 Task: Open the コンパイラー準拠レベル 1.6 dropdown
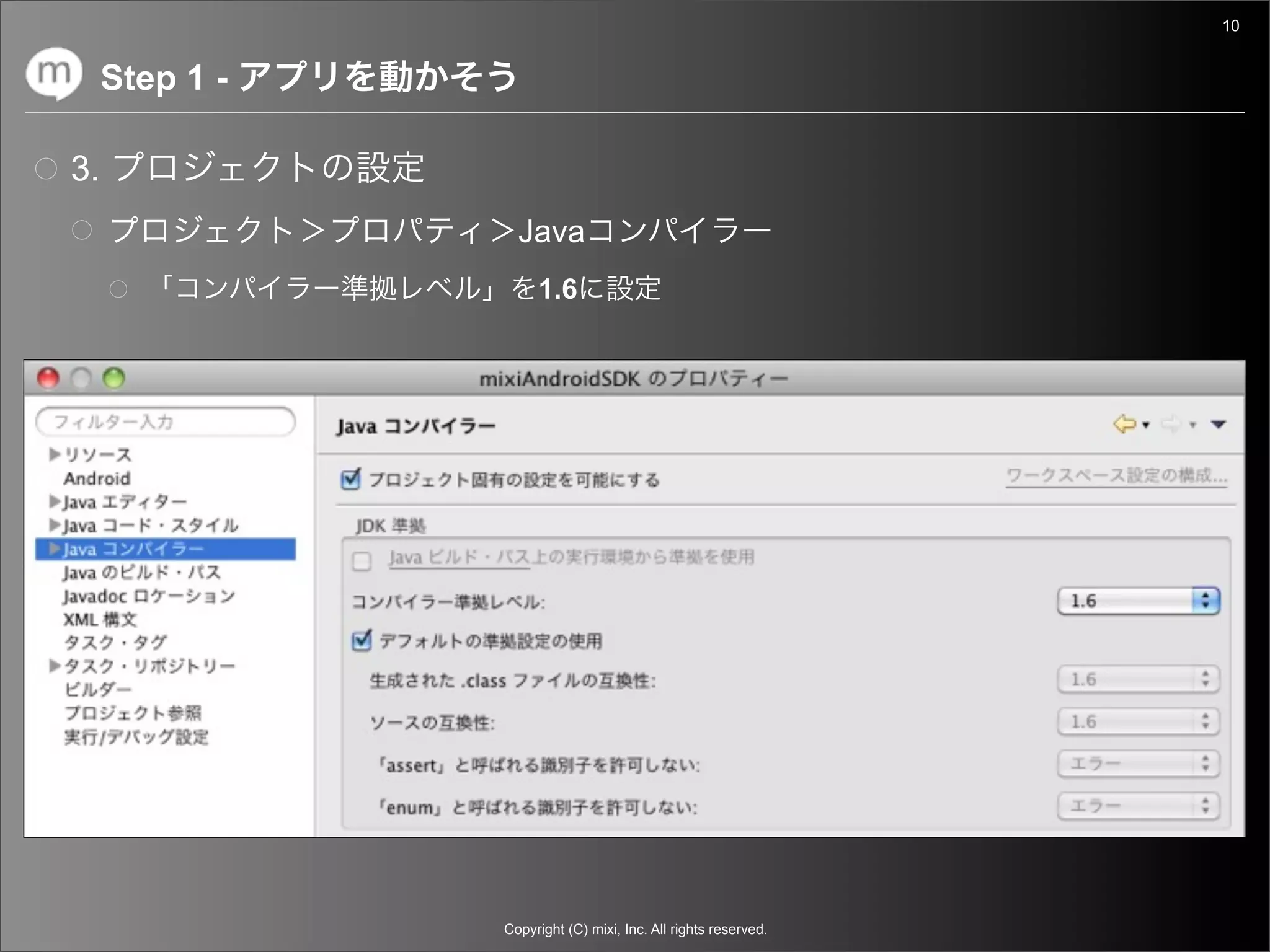point(1138,601)
